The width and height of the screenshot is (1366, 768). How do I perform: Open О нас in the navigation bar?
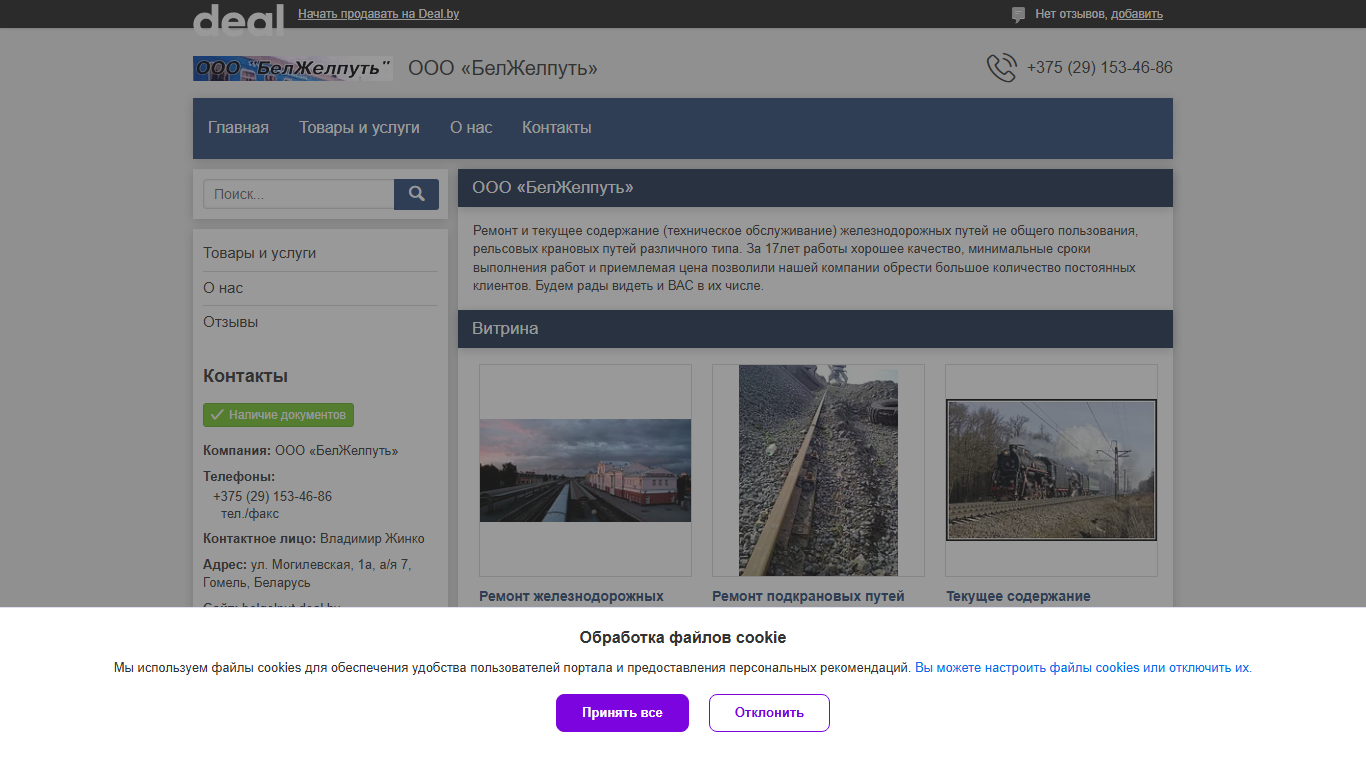point(471,128)
